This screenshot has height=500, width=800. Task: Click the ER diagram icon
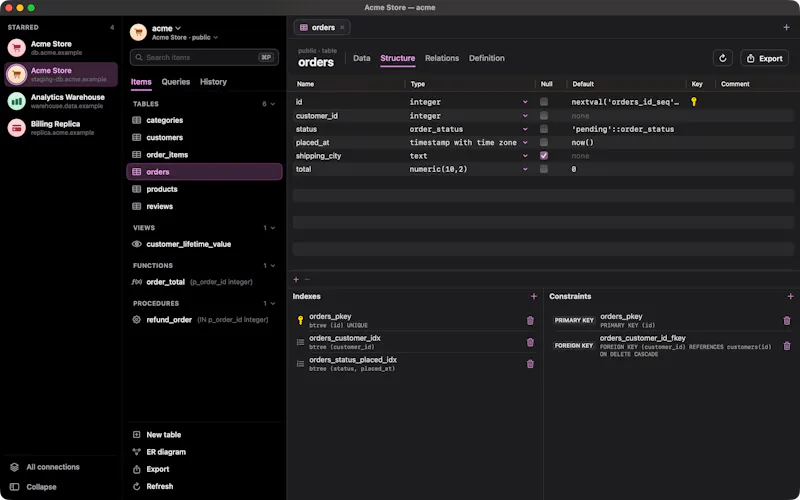point(136,452)
